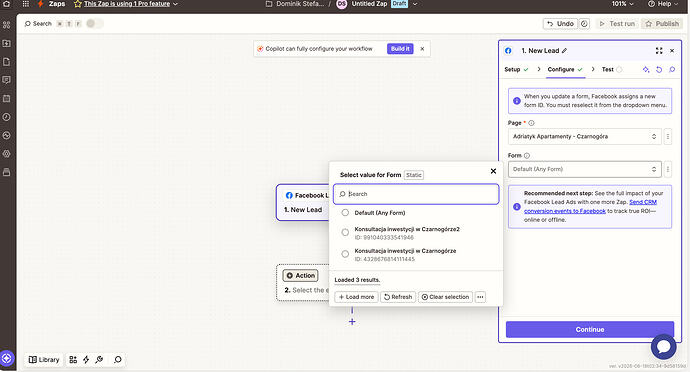This screenshot has width=690, height=372.
Task: Select Konsultacja inwestycji w Czarnogórze radio option
Action: coord(345,254)
